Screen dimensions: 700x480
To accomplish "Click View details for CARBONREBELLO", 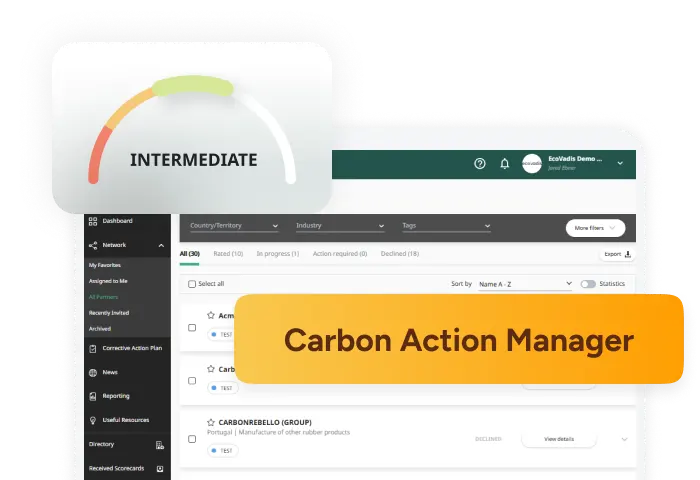I will tap(558, 439).
